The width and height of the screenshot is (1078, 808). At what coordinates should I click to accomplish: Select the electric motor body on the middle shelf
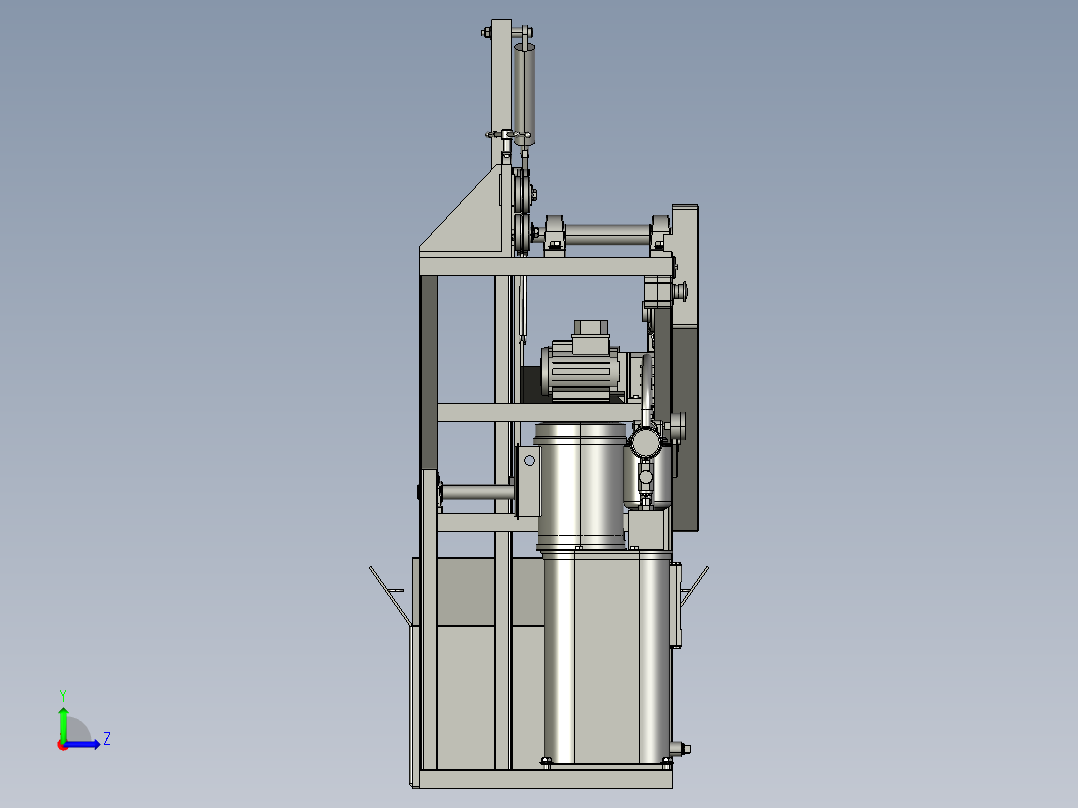581,371
